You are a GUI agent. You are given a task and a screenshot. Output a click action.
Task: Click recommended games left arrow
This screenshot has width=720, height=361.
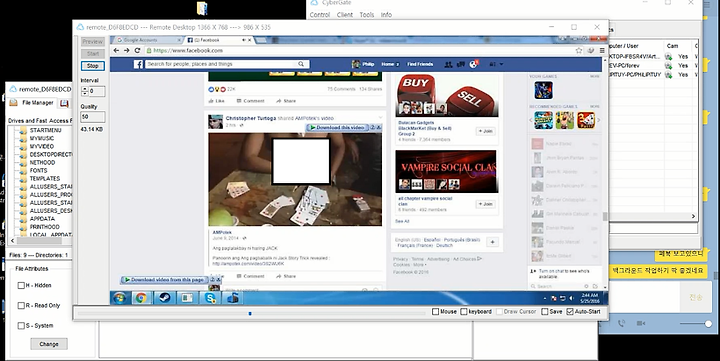point(531,120)
